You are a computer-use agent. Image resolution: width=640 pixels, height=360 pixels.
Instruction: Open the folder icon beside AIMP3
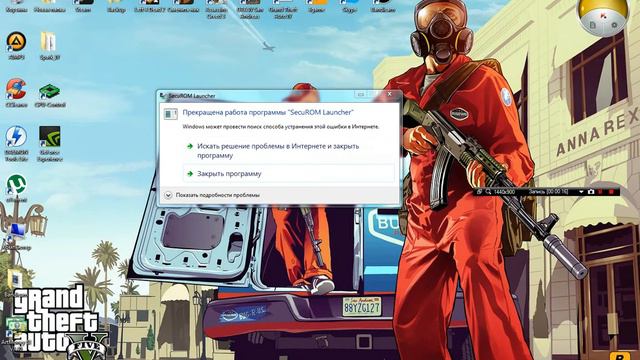[x=49, y=46]
